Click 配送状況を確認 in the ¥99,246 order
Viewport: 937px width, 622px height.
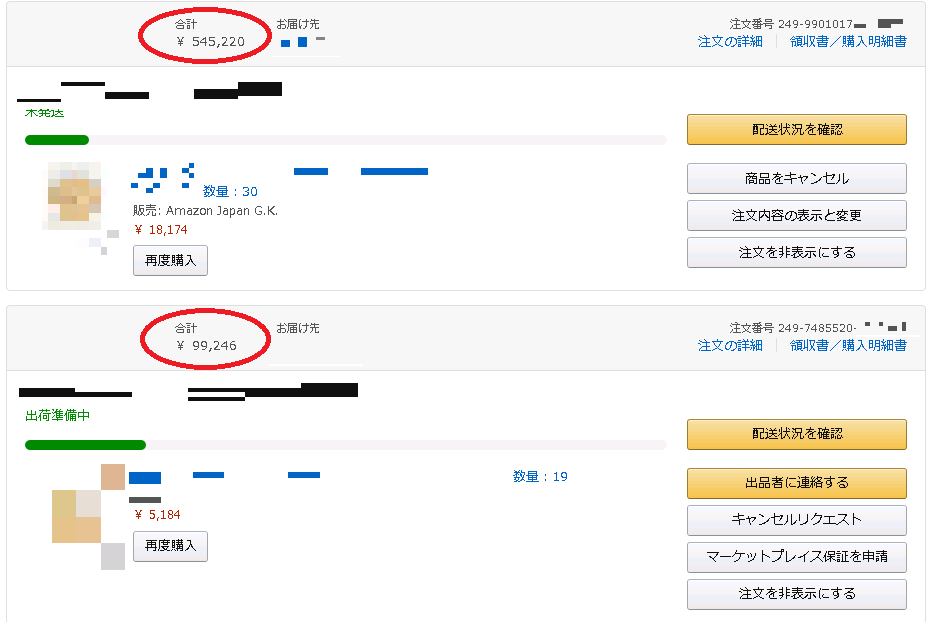796,434
